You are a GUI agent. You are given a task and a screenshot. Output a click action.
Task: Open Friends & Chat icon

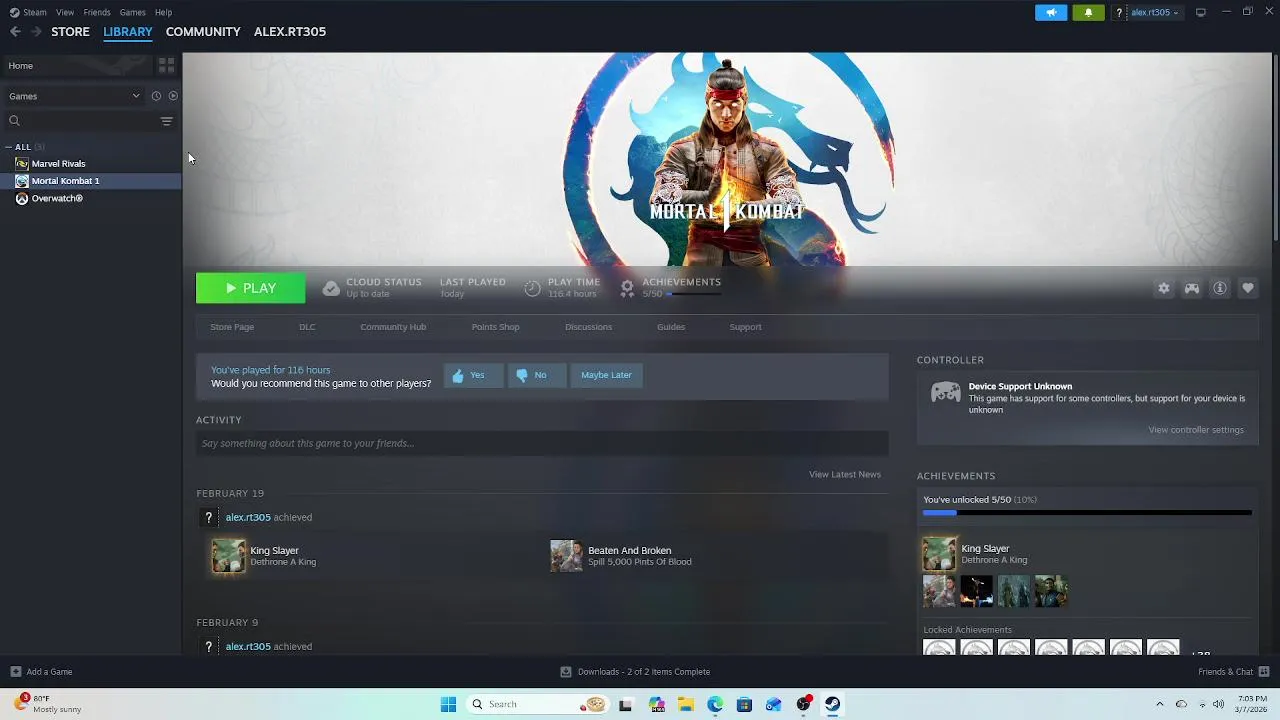(x=1264, y=672)
